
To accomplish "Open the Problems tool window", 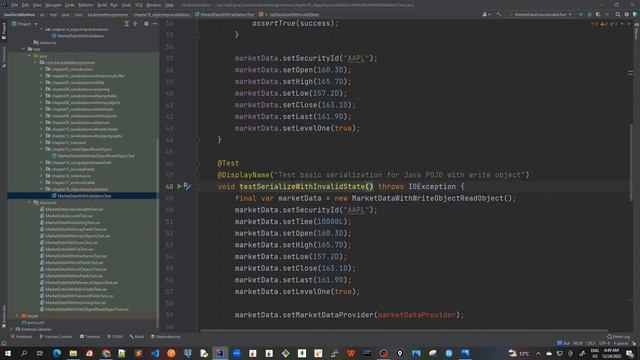I will click(21, 337).
